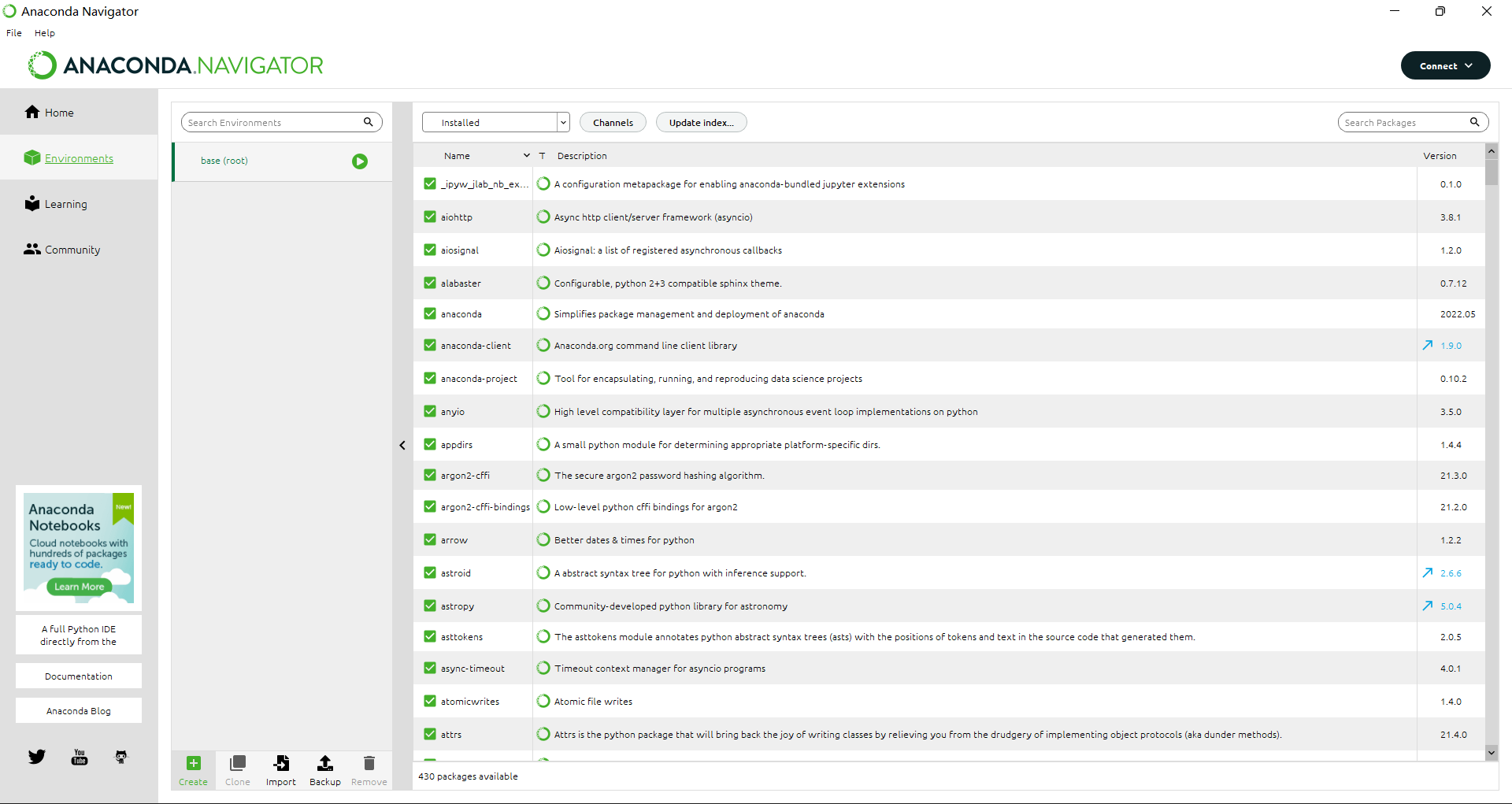Click the packages list scrollbar thumb
The width and height of the screenshot is (1512, 804).
coord(1492,172)
